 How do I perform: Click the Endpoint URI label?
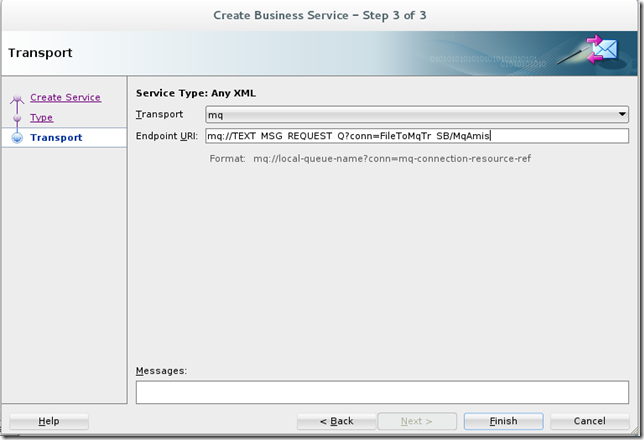coord(165,136)
